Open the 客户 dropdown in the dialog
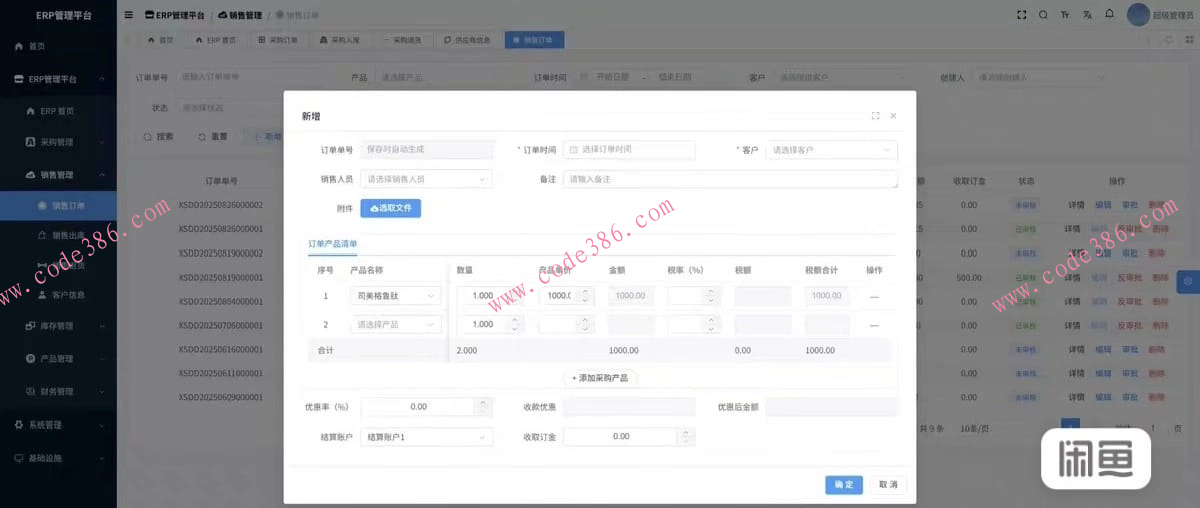The image size is (1200, 508). point(831,150)
